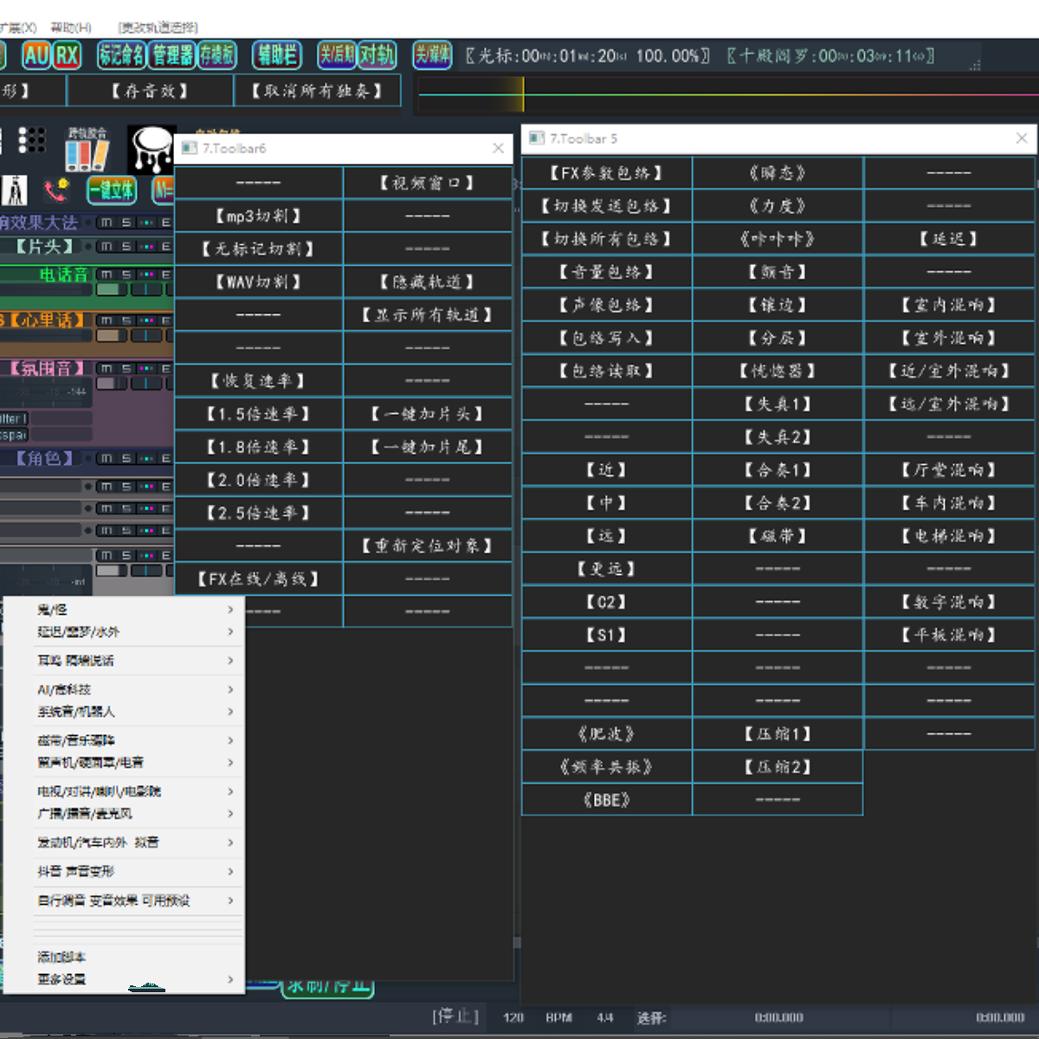The image size is (1039, 1039).
Task: Click the 关/后期 icon
Action: pos(337,55)
